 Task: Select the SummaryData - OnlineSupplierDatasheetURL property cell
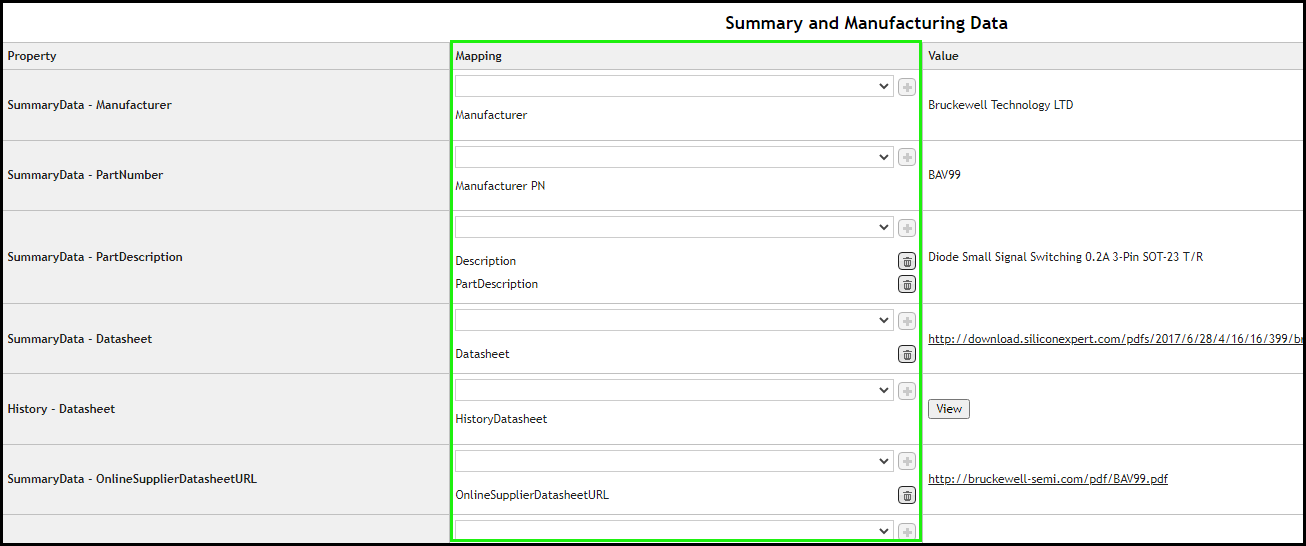pos(225,479)
